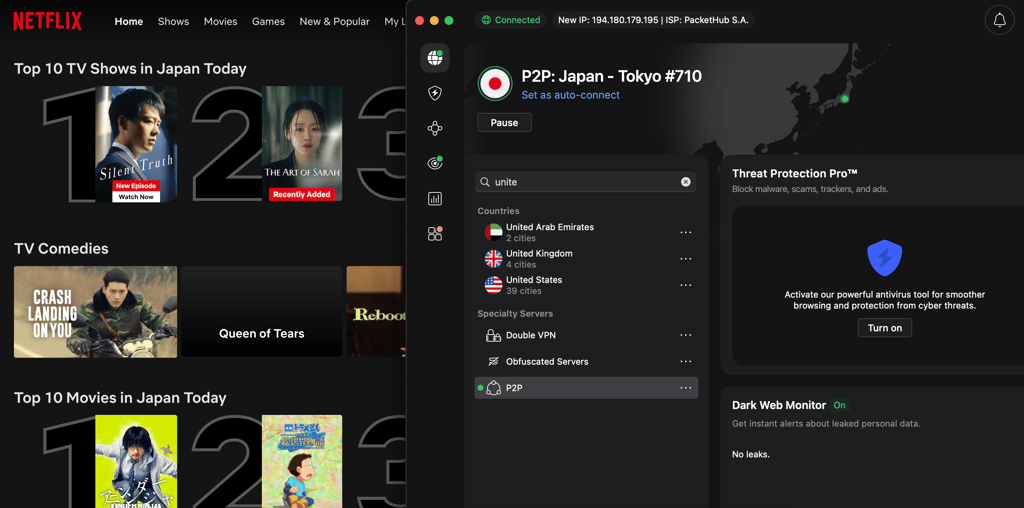Open number one movie poster in Japan

tap(136, 461)
